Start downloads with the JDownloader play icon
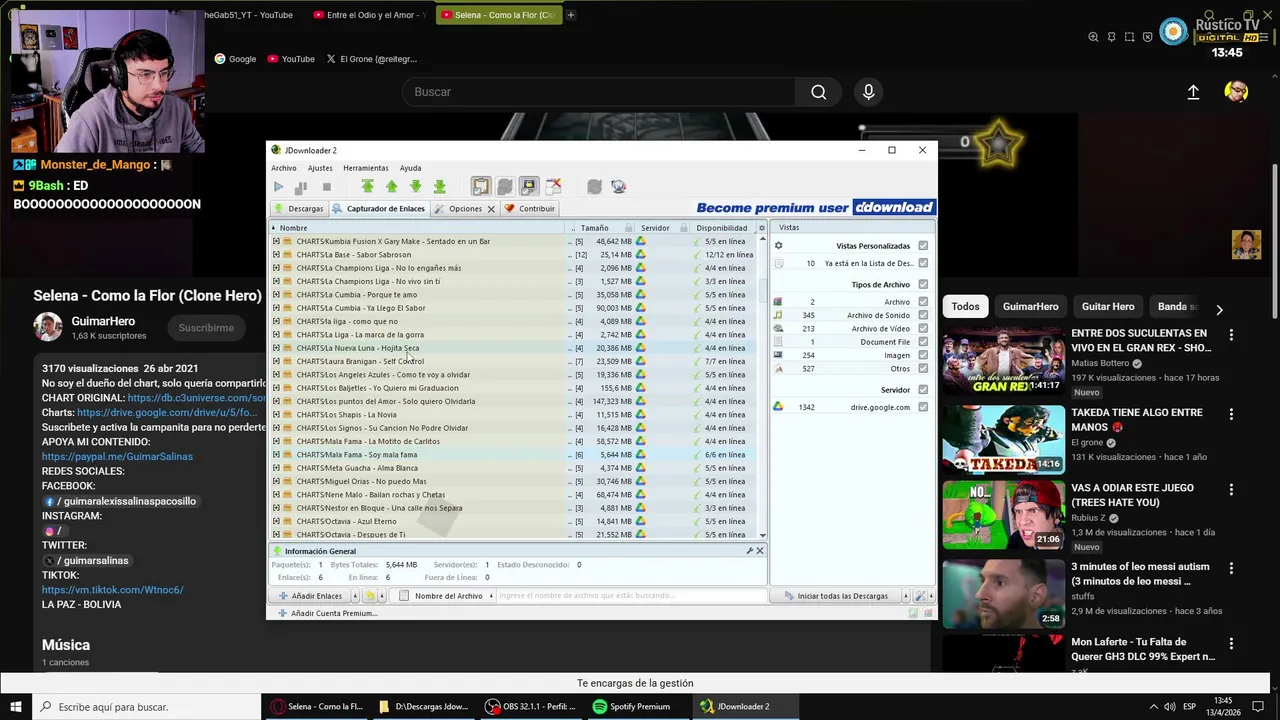The width and height of the screenshot is (1280, 720). (278, 187)
